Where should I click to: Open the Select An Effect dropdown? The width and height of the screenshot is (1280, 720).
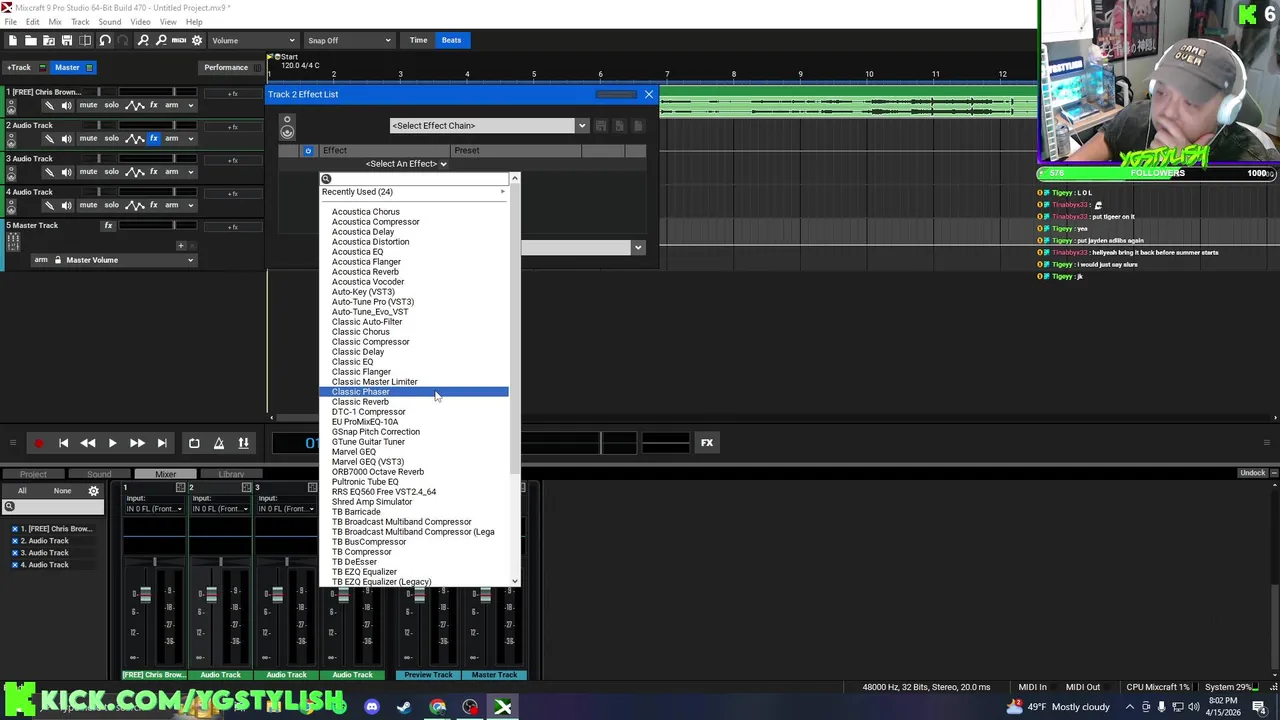[x=406, y=164]
